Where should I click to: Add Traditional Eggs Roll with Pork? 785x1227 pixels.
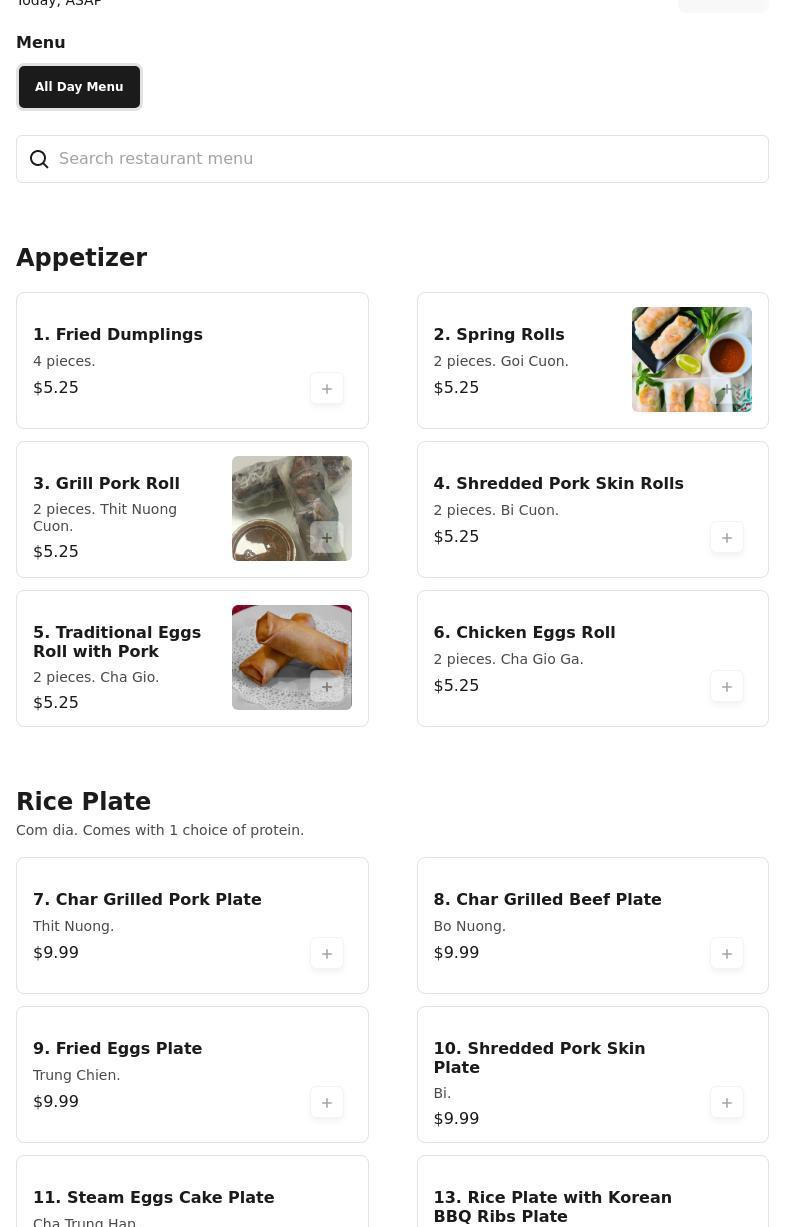pos(327,687)
